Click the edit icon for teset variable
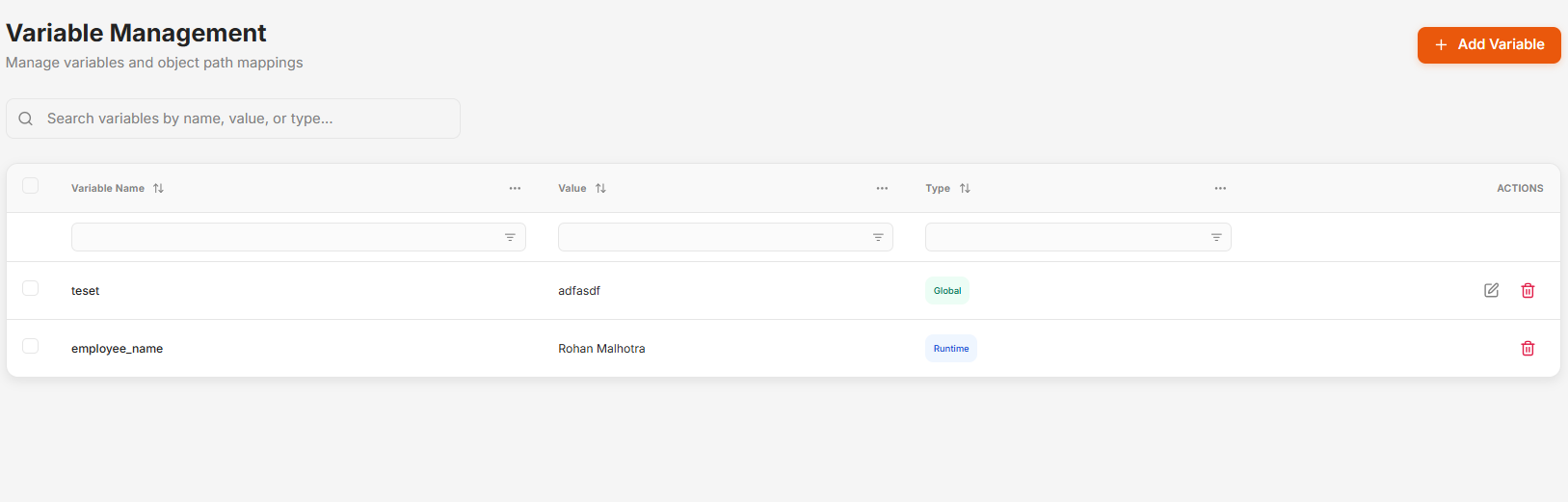 pyautogui.click(x=1491, y=290)
